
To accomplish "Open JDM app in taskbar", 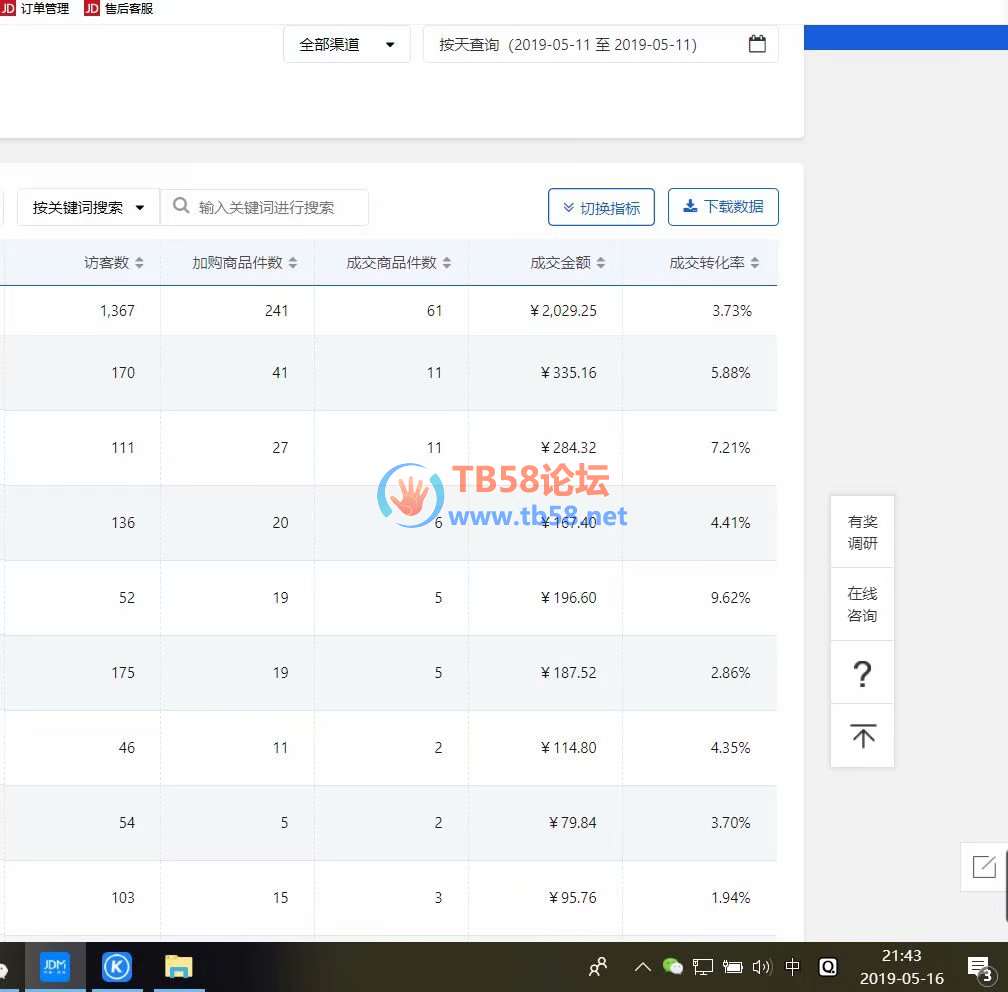I will [x=54, y=967].
